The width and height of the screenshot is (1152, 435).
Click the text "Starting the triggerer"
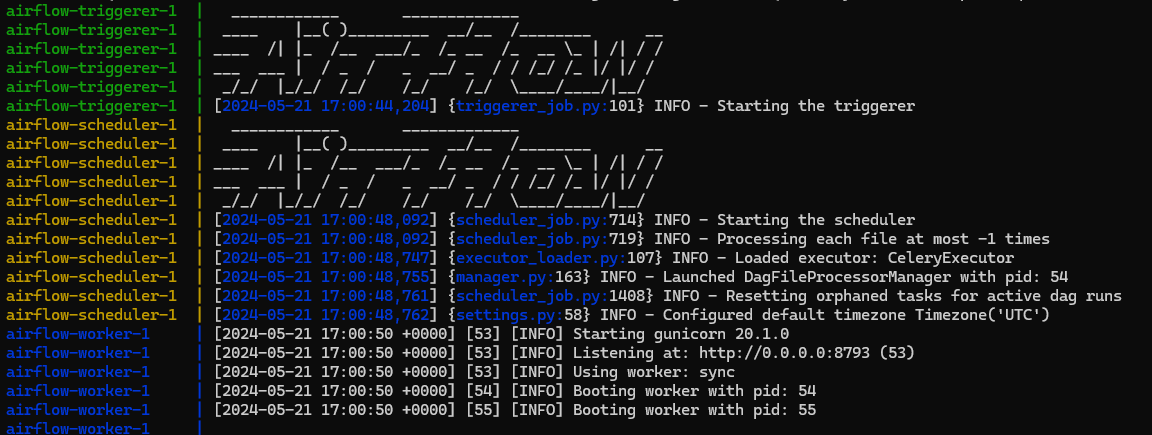pyautogui.click(x=816, y=107)
